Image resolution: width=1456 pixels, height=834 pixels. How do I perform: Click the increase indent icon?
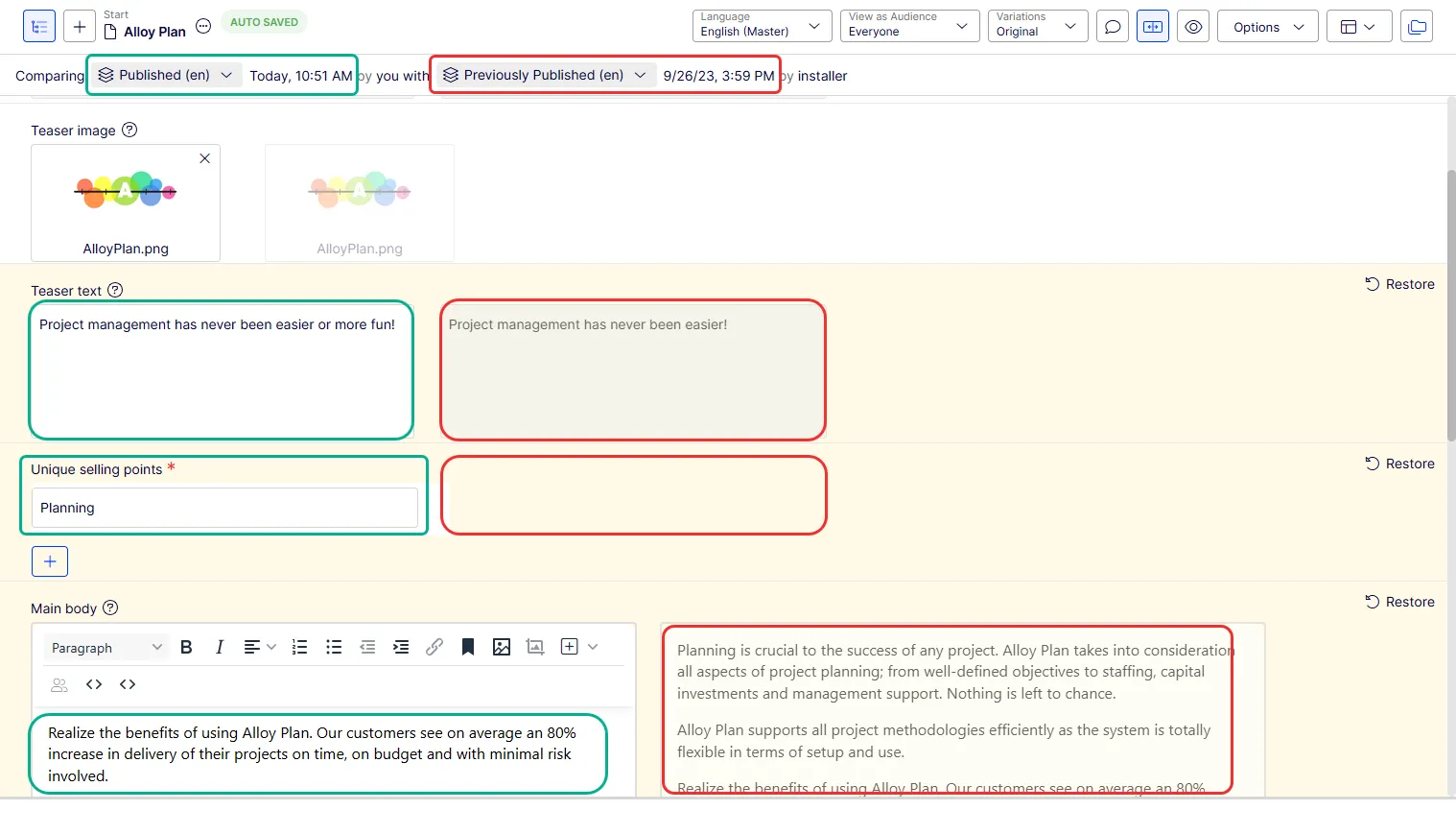pyautogui.click(x=401, y=647)
